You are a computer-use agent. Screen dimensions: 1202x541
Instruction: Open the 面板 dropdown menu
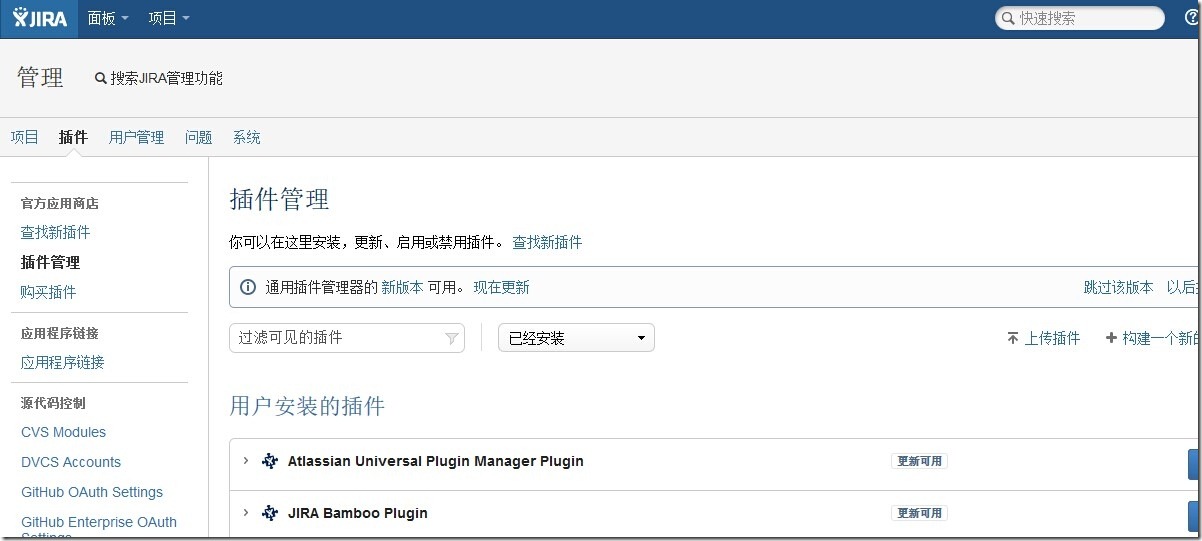[x=108, y=18]
